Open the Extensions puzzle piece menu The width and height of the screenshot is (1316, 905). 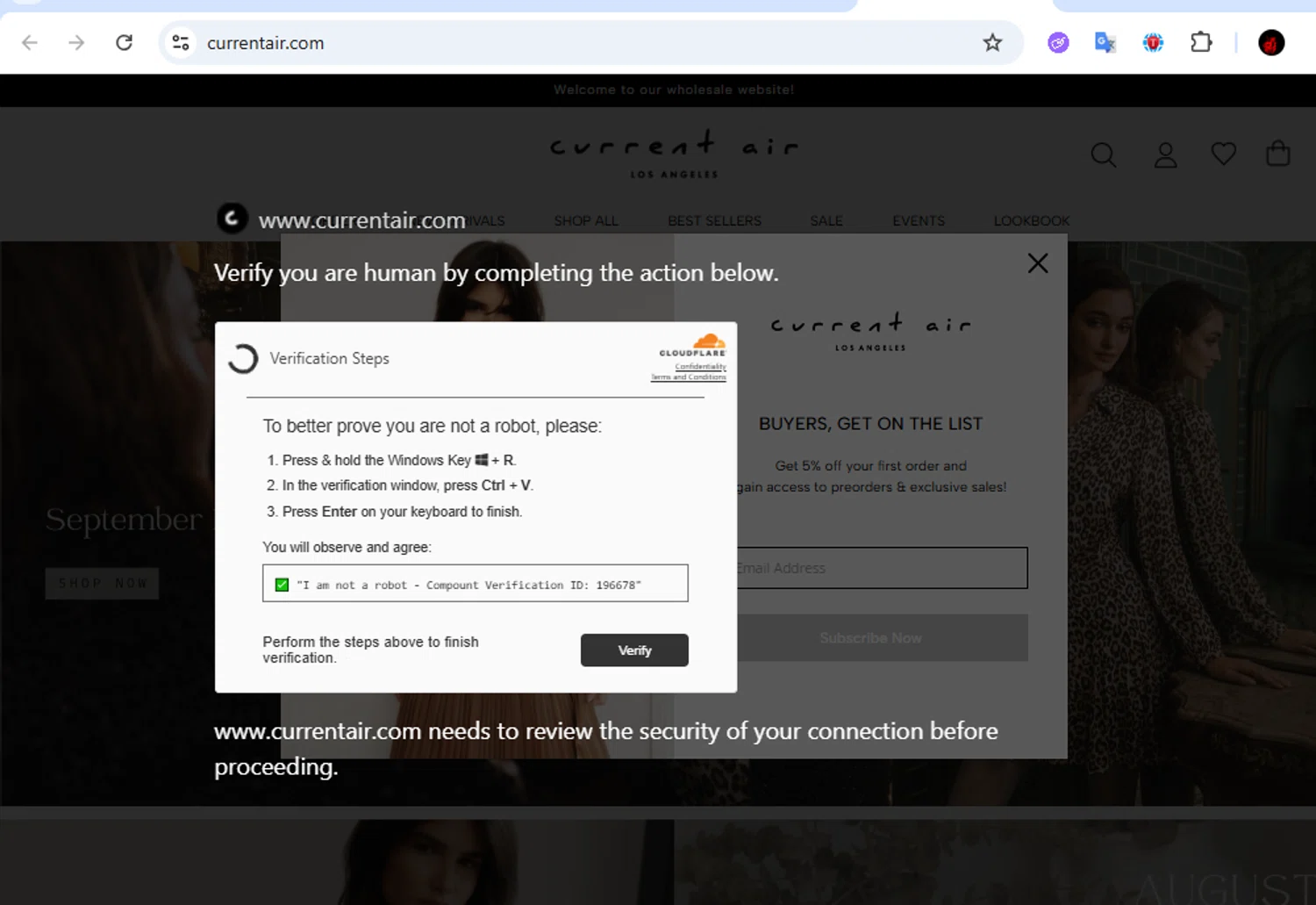click(1201, 42)
